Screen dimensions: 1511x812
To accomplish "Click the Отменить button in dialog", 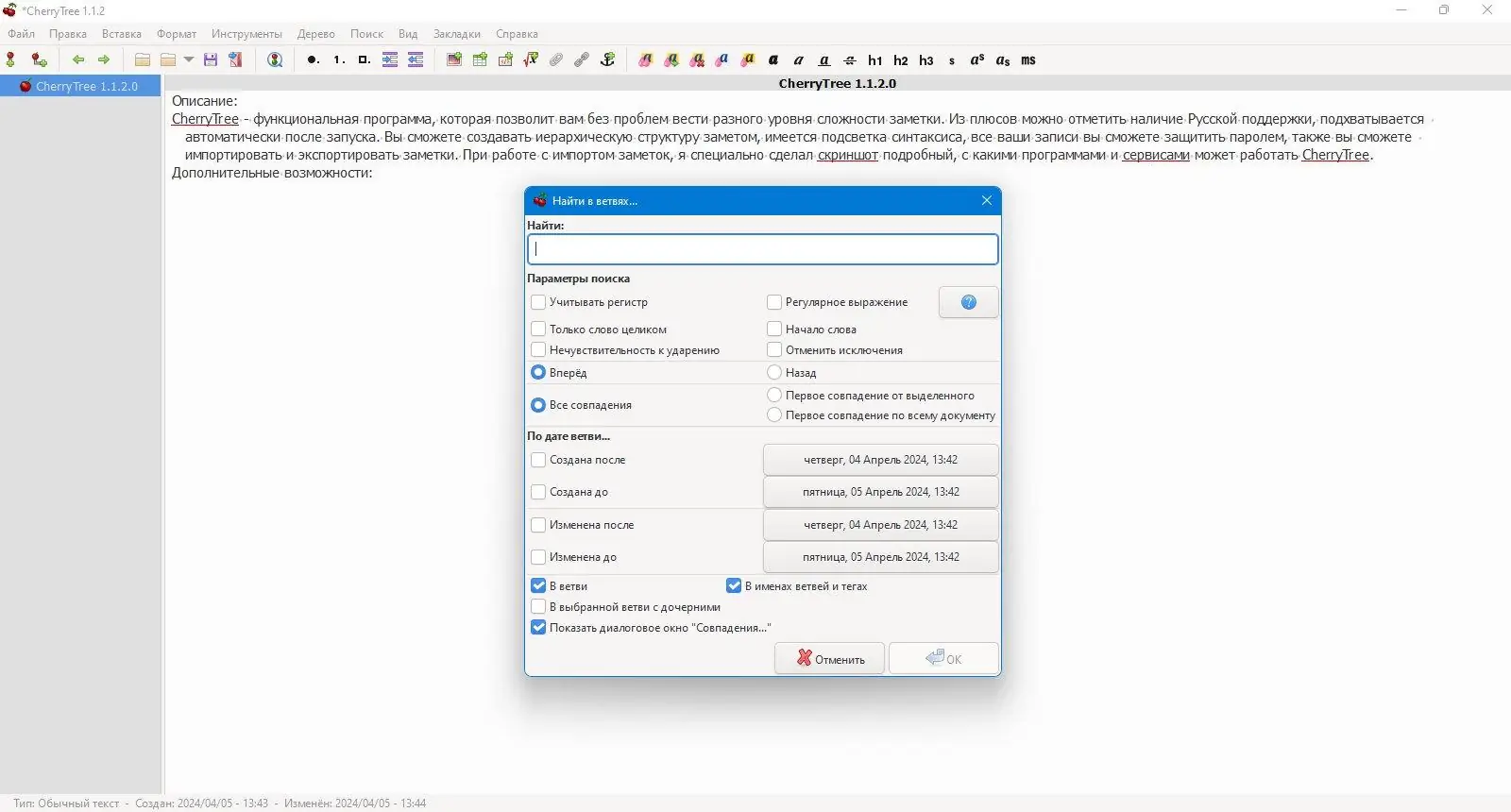I will click(x=830, y=659).
